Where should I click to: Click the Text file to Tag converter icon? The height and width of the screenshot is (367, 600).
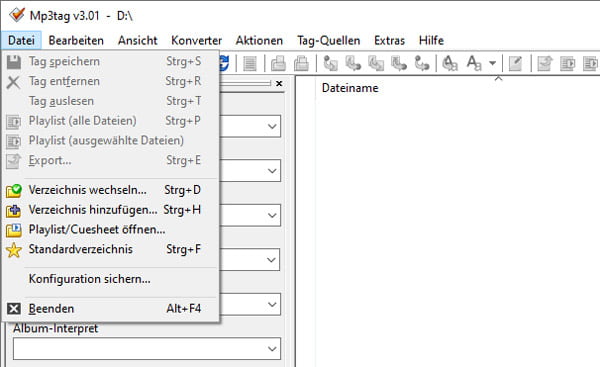399,64
